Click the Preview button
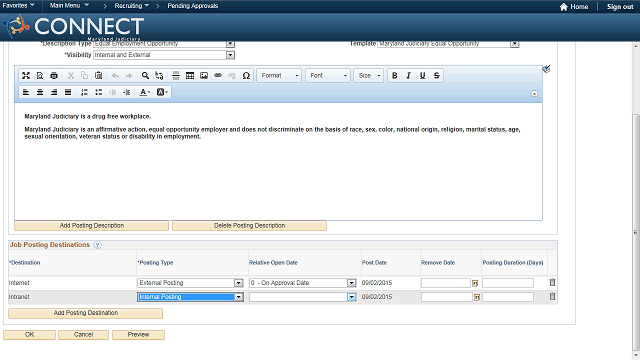The width and height of the screenshot is (640, 360). click(138, 335)
